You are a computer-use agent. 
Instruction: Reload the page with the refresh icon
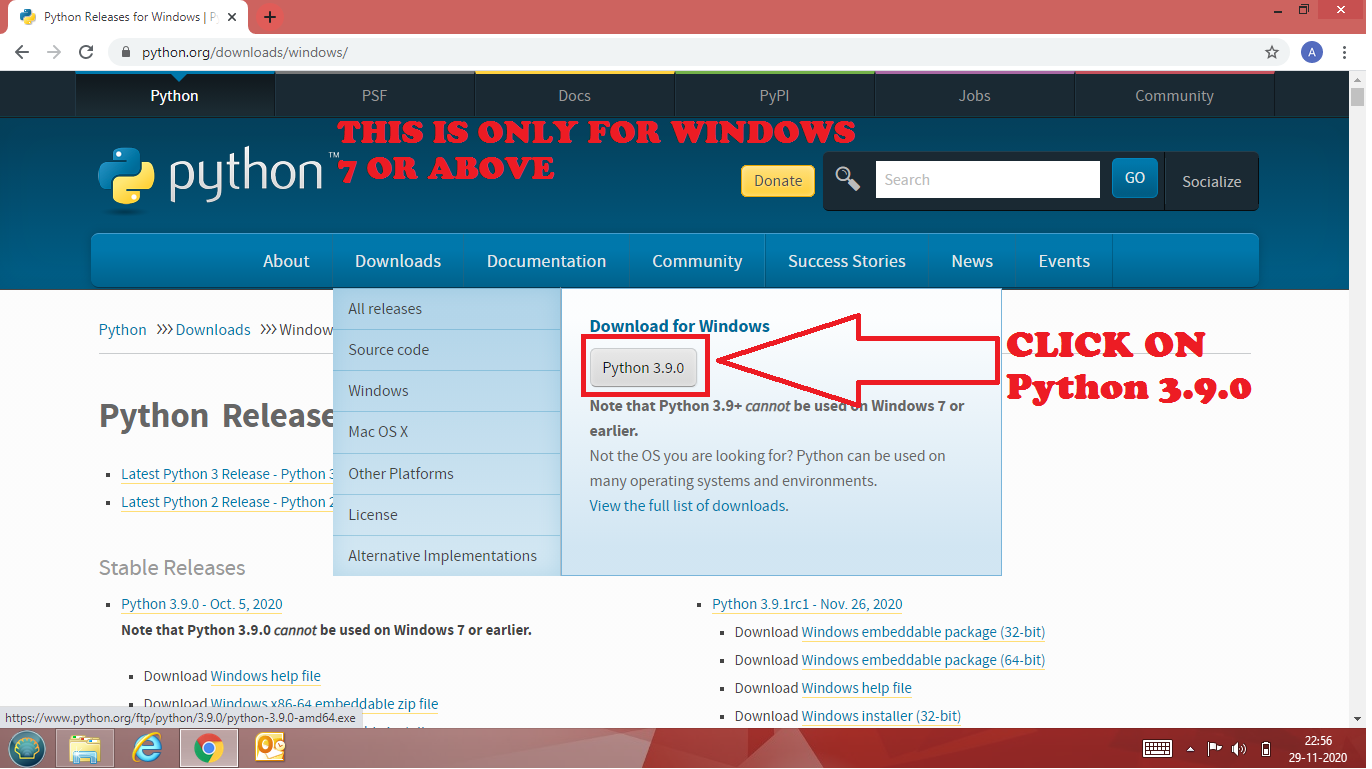(85, 52)
